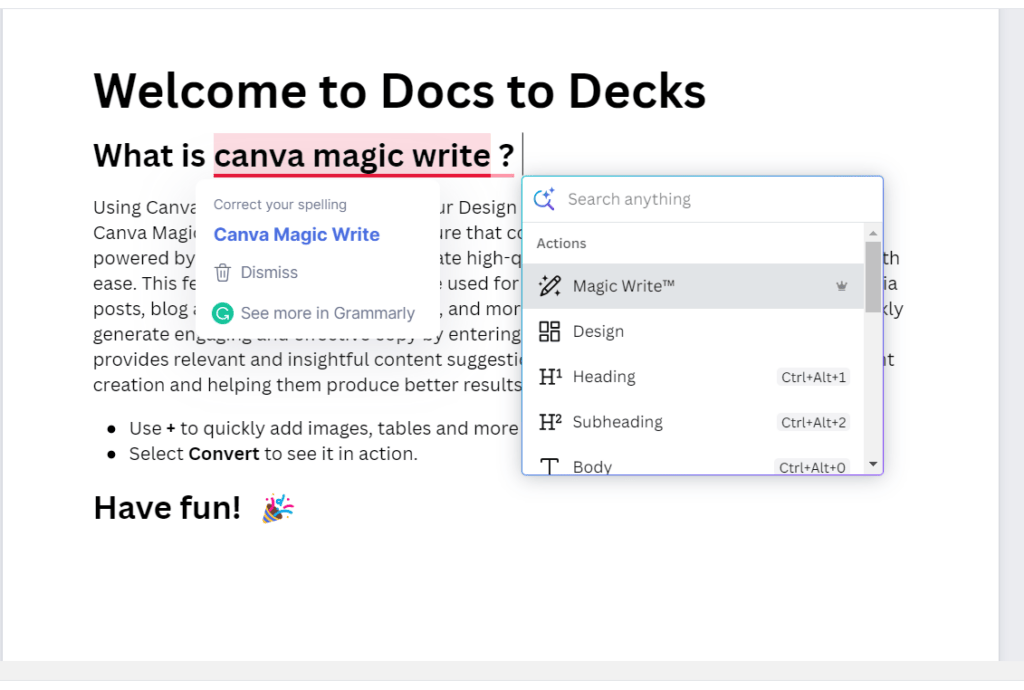The height and width of the screenshot is (690, 1024).
Task: Click the green Grammarly logo icon
Action: click(x=223, y=313)
